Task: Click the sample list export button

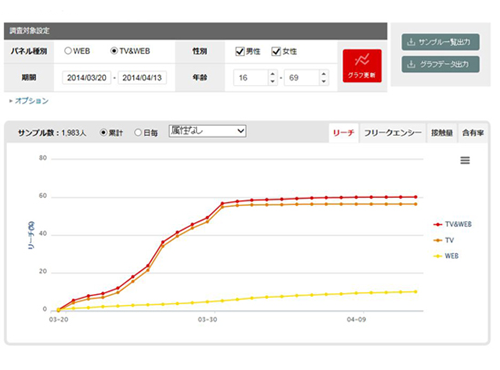Action: [440, 42]
